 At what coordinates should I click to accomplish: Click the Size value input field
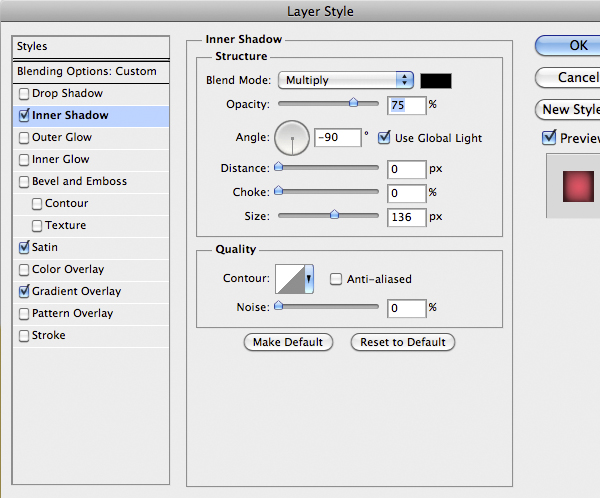(x=407, y=216)
